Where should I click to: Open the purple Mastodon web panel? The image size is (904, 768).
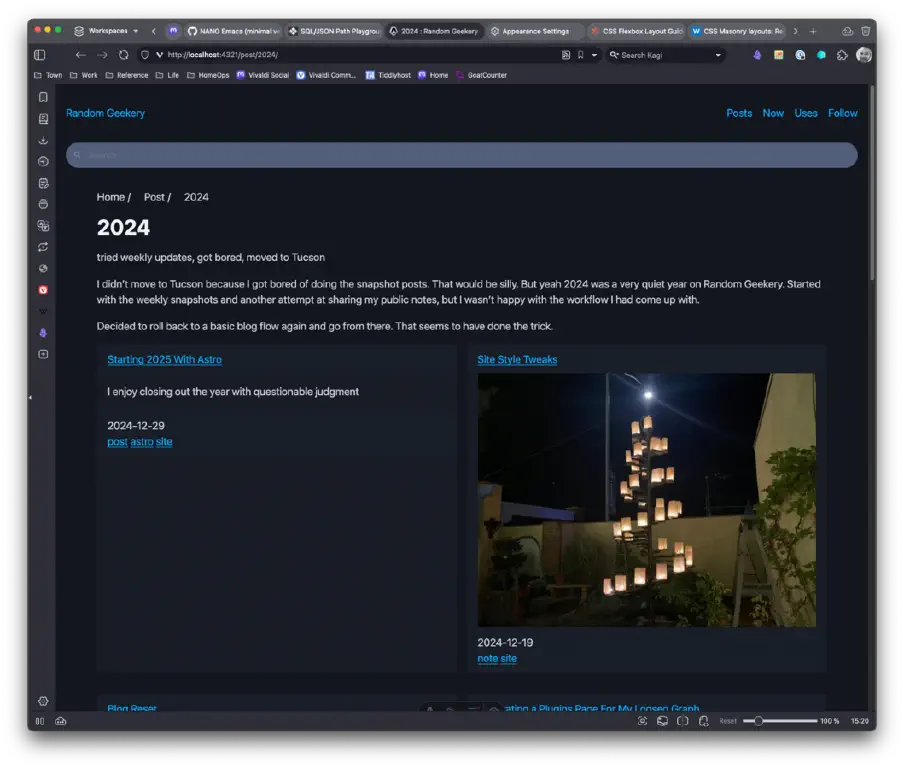(x=43, y=333)
